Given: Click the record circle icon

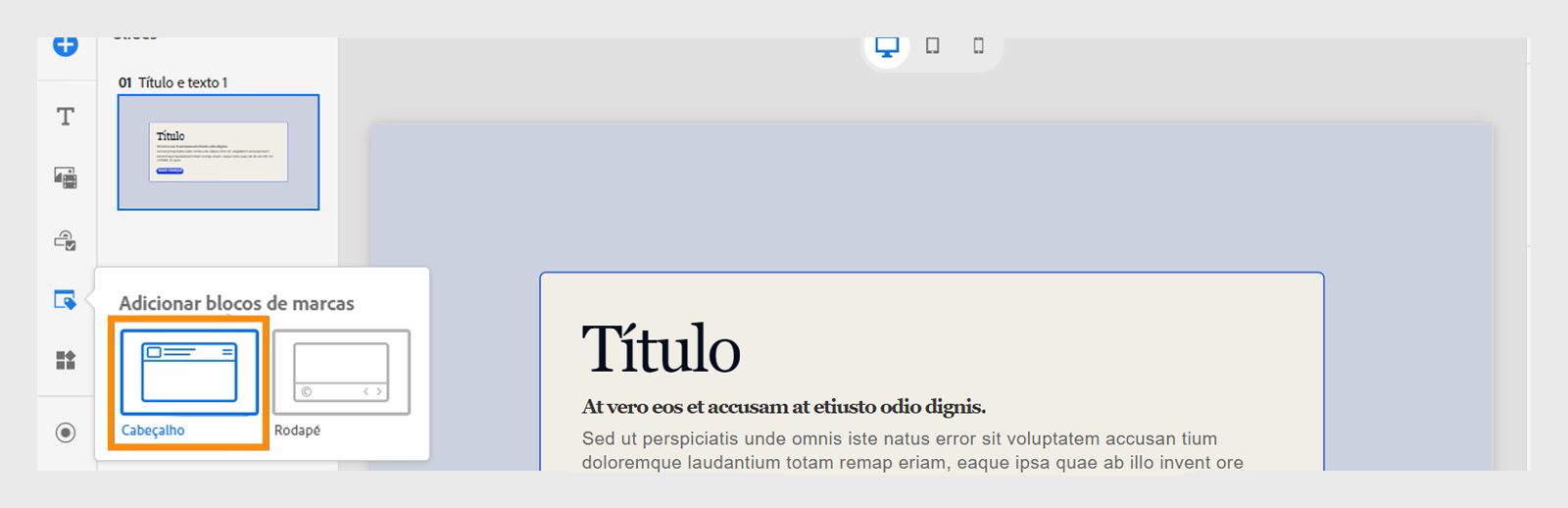Looking at the screenshot, I should tap(66, 432).
